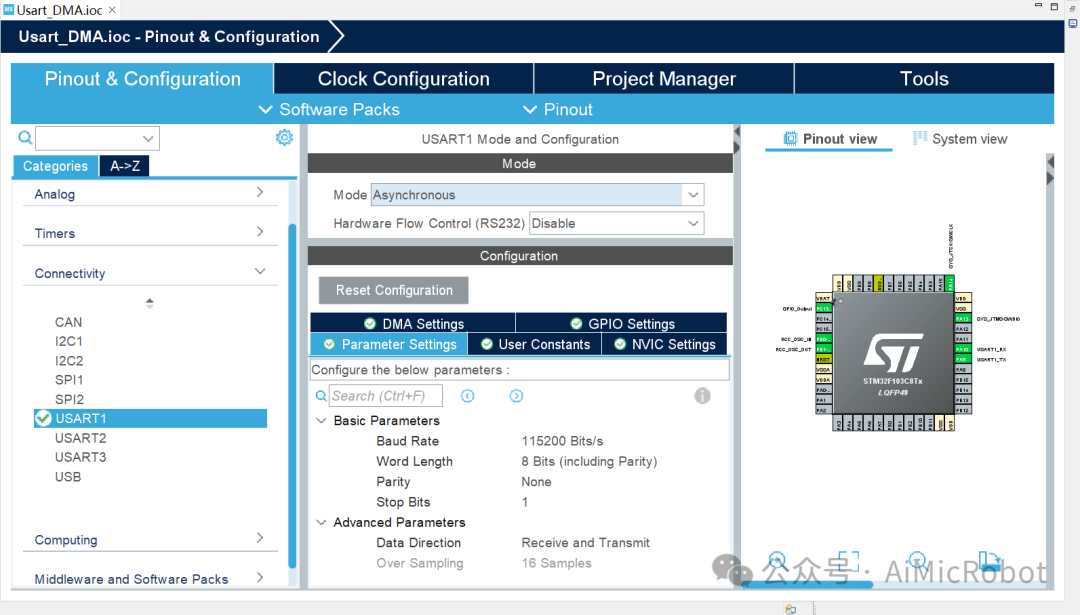1080x615 pixels.
Task: Click the side view icon at top right
Action: pyautogui.click(x=1072, y=23)
